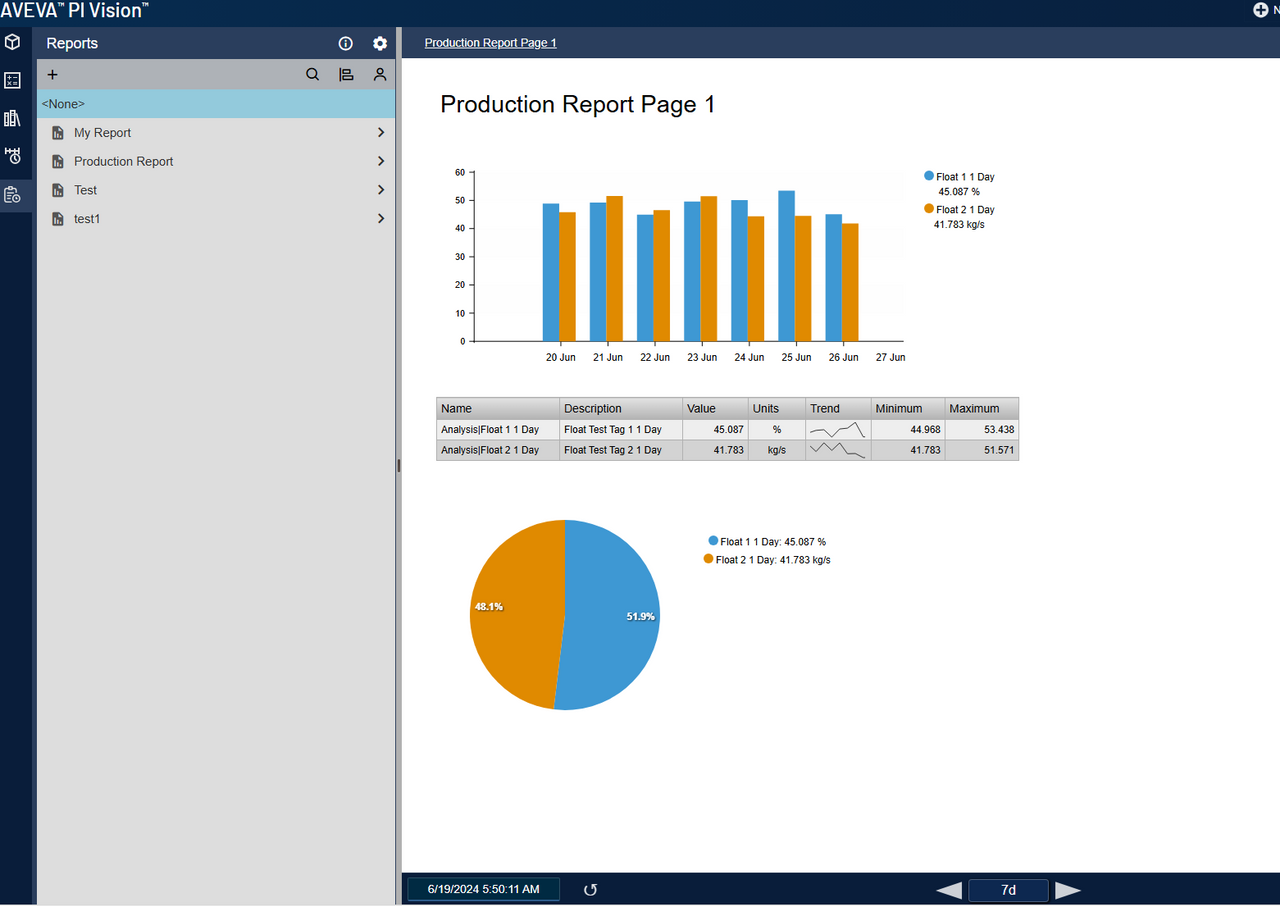Click the 7d time range control
1280x906 pixels.
[1008, 890]
